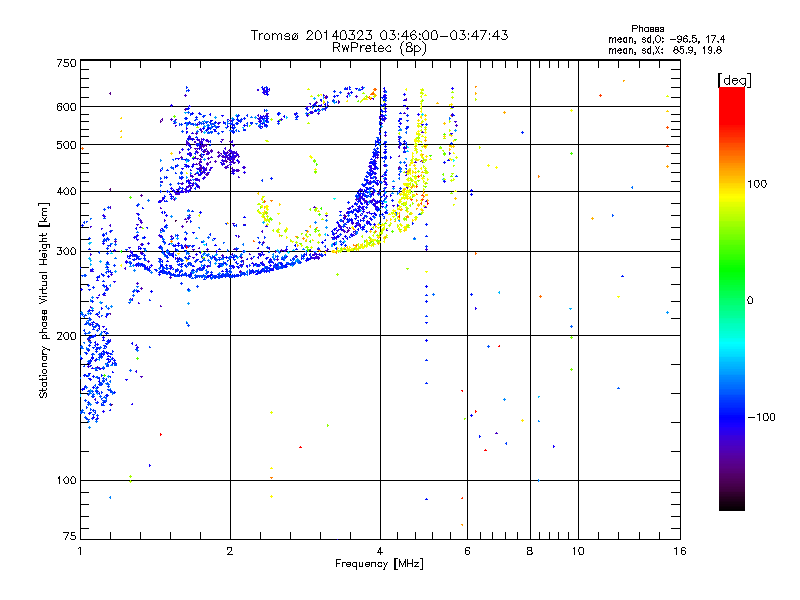
Task: Click the colorbar tick label '0'
Action: tap(750, 301)
